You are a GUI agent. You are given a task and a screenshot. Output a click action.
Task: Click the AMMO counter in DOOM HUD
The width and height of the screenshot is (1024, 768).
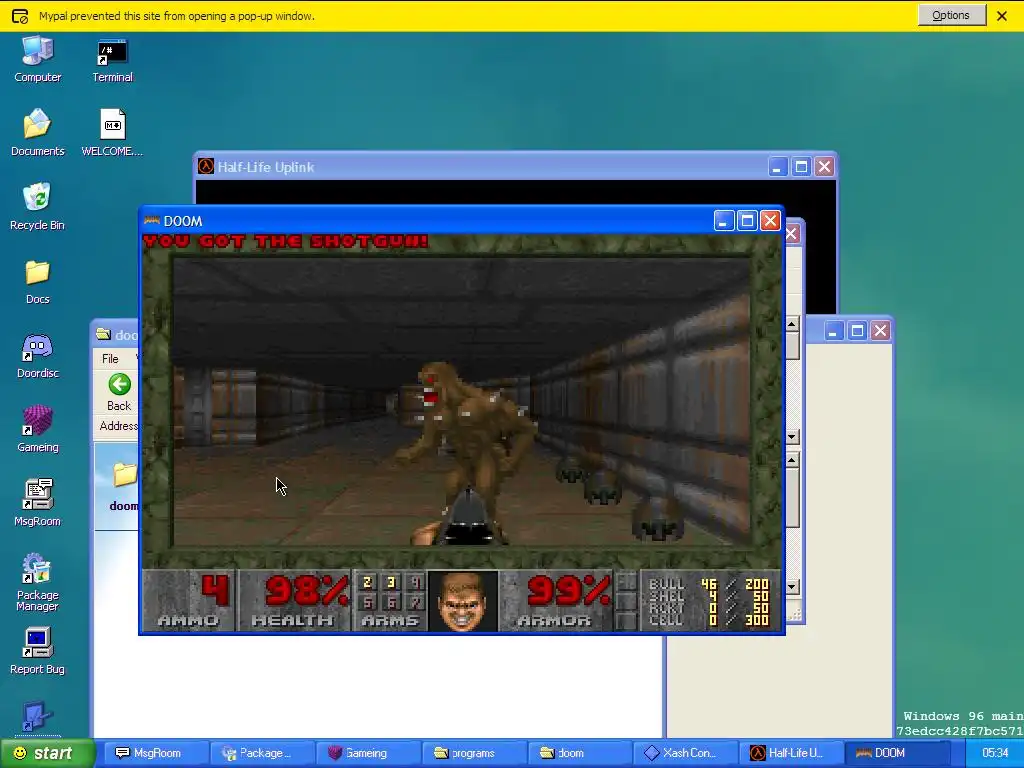[189, 601]
